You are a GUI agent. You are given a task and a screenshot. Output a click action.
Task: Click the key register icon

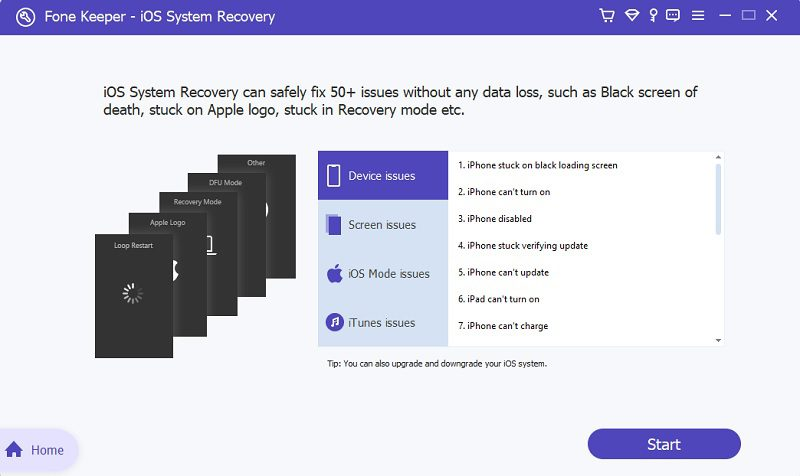[x=654, y=16]
